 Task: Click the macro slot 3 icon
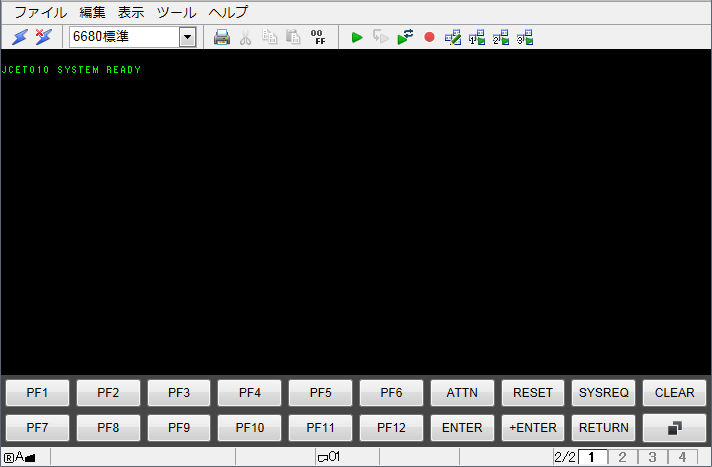(x=525, y=37)
